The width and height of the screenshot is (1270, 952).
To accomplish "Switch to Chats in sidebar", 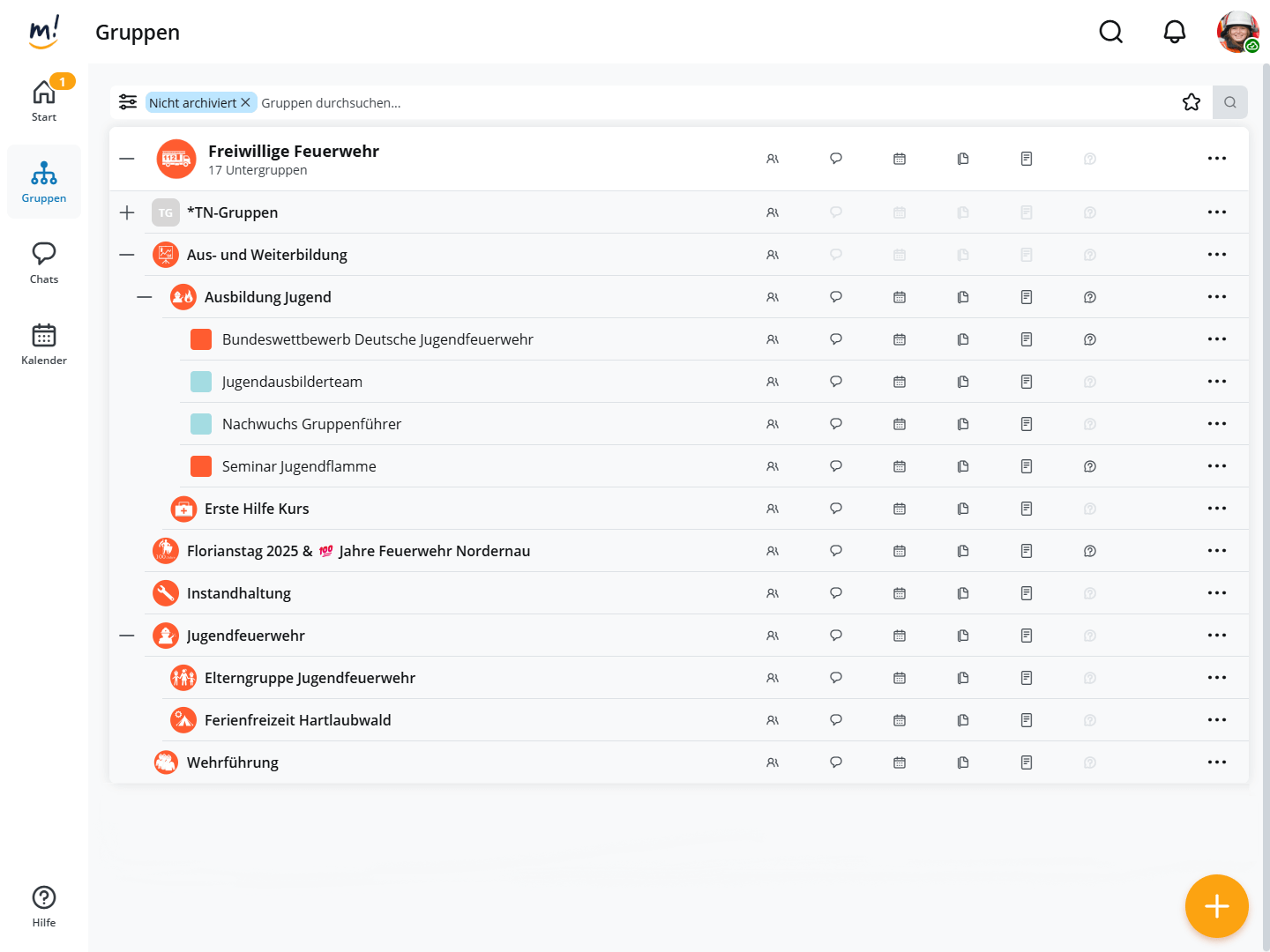I will coord(44,263).
